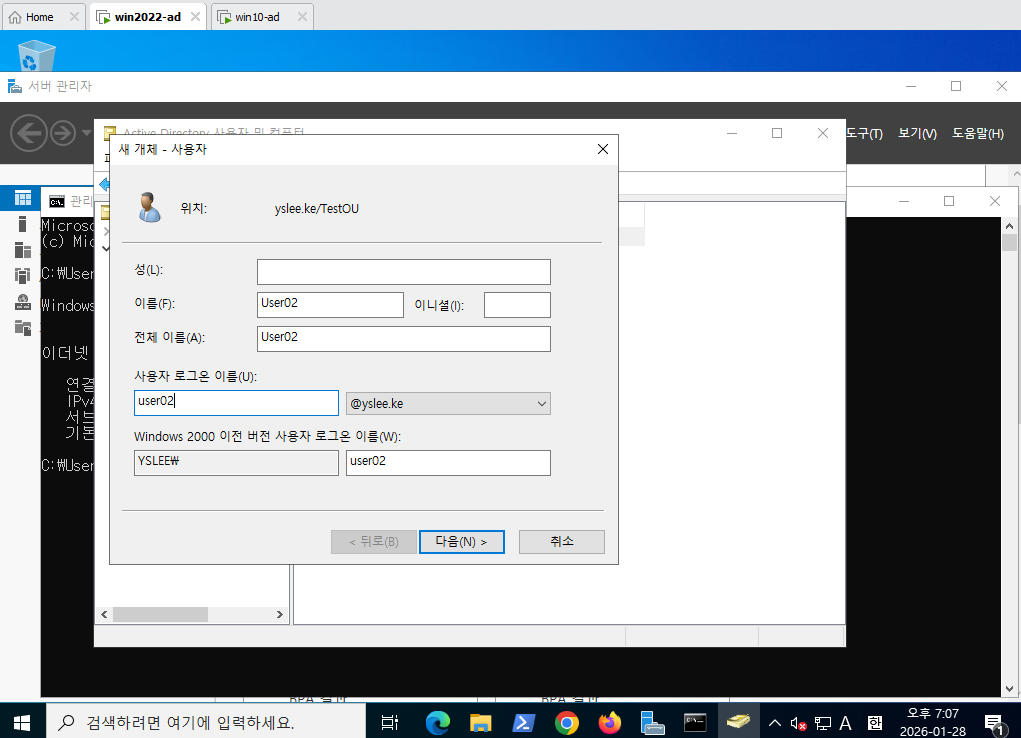1021x738 pixels.
Task: Select the DNS icon in sidebar
Action: point(23,302)
